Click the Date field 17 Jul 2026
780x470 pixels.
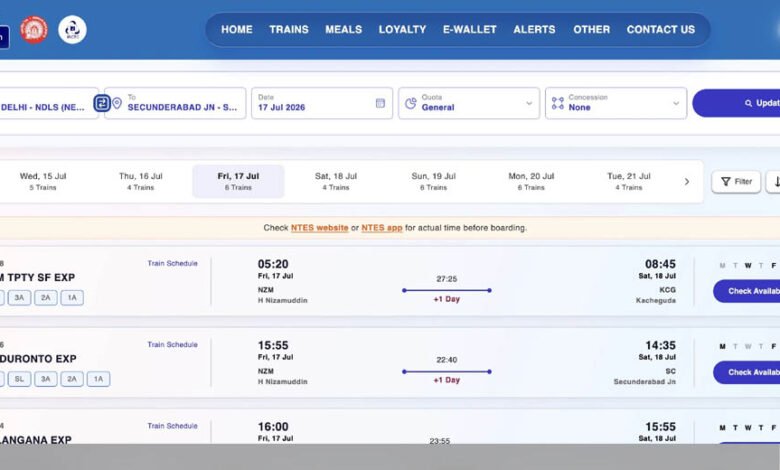(x=322, y=103)
